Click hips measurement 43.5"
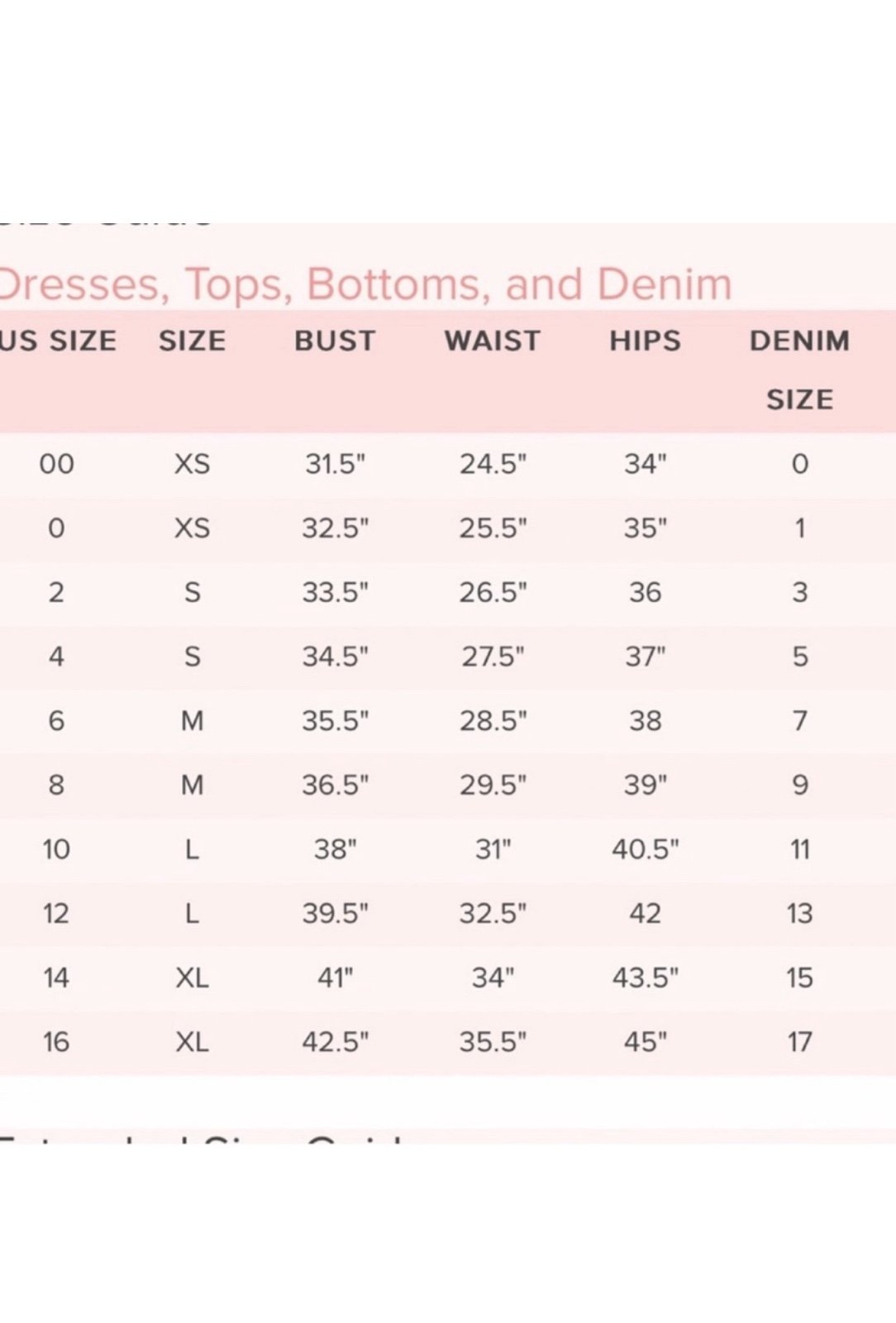The image size is (896, 1323). coord(645,977)
